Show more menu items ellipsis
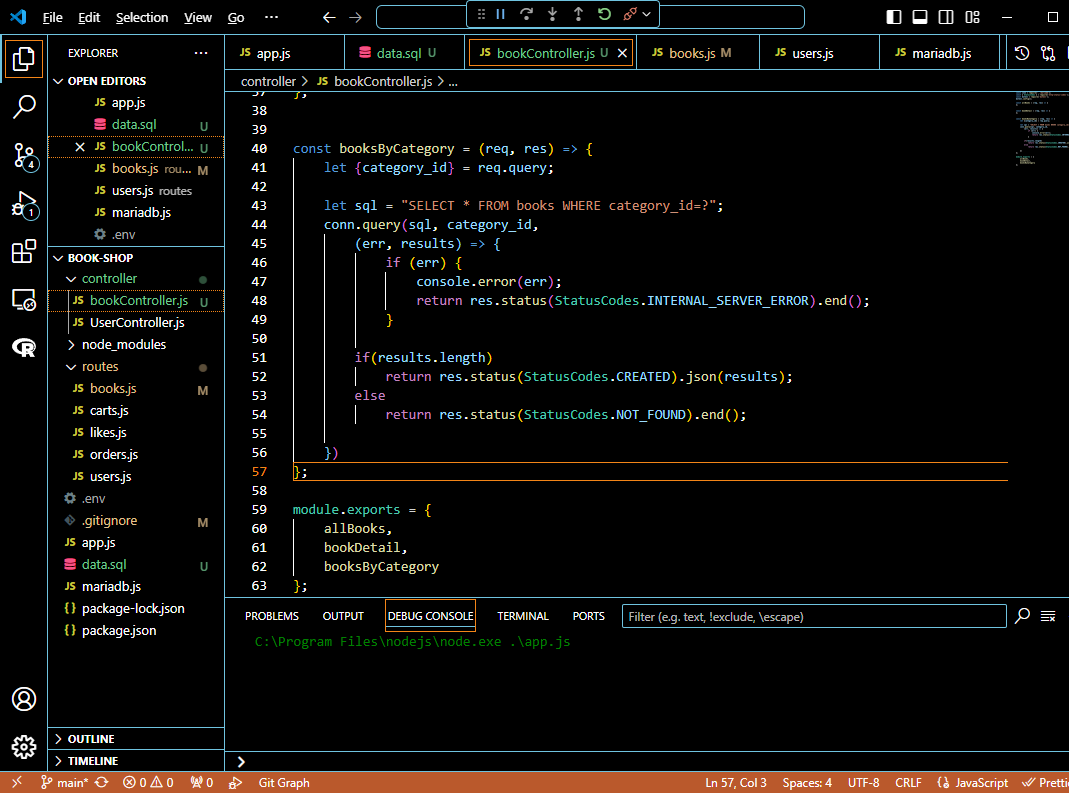This screenshot has height=793, width=1069. (271, 18)
